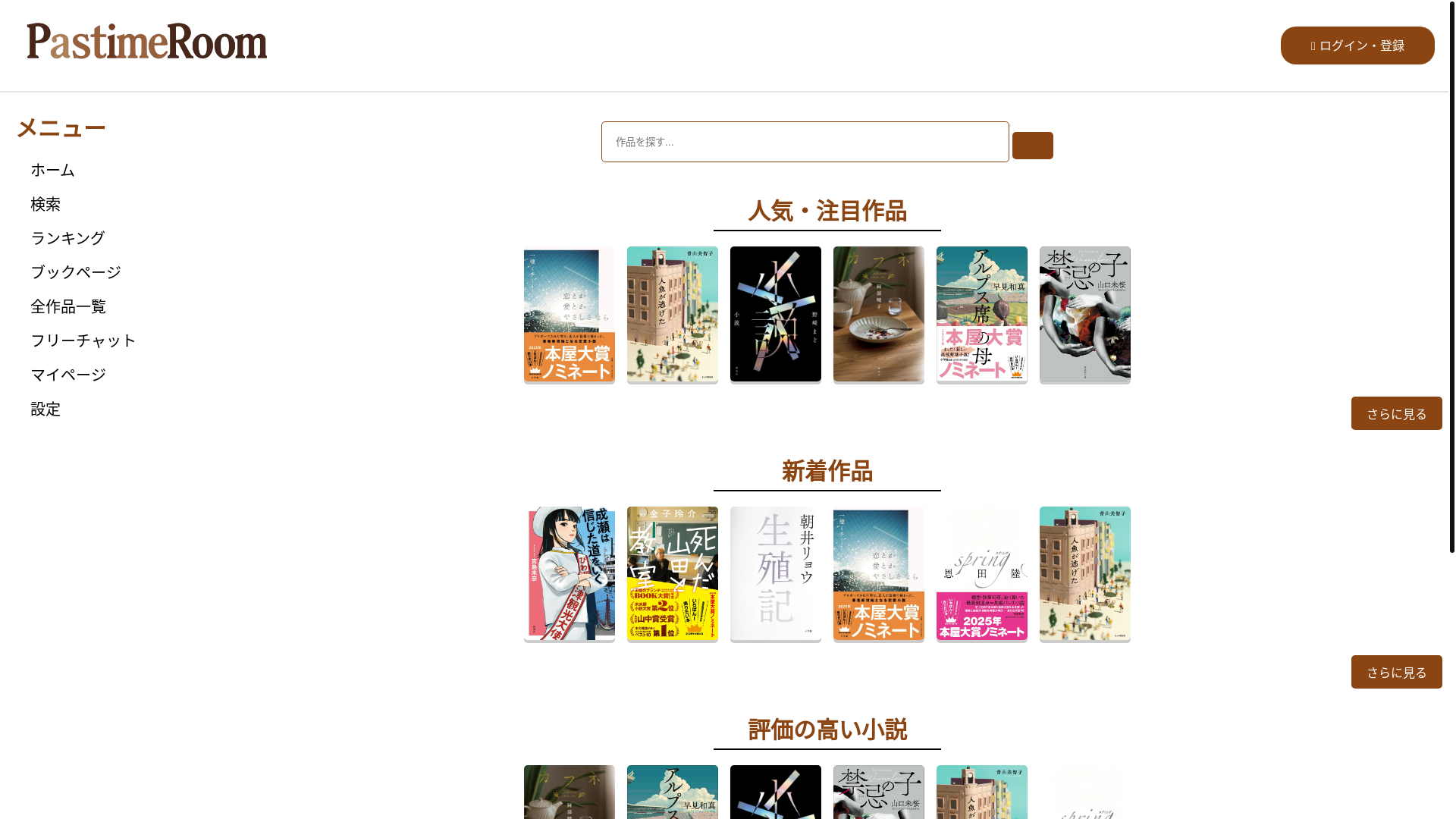Open black 小説 cover in 評価の高い小説
This screenshot has width=1456, height=819.
[776, 792]
